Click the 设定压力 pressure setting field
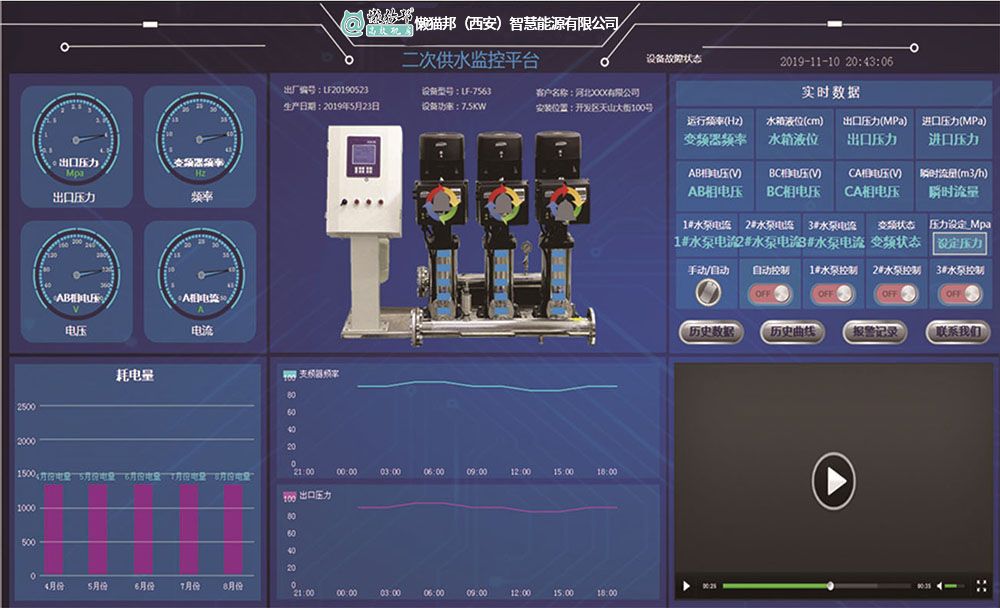The height and width of the screenshot is (608, 1000). pos(959,243)
